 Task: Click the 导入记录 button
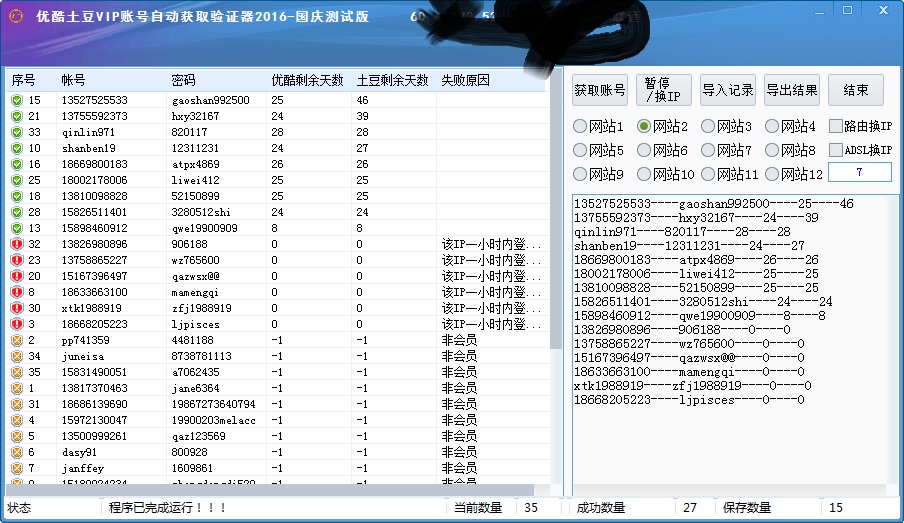pos(728,90)
